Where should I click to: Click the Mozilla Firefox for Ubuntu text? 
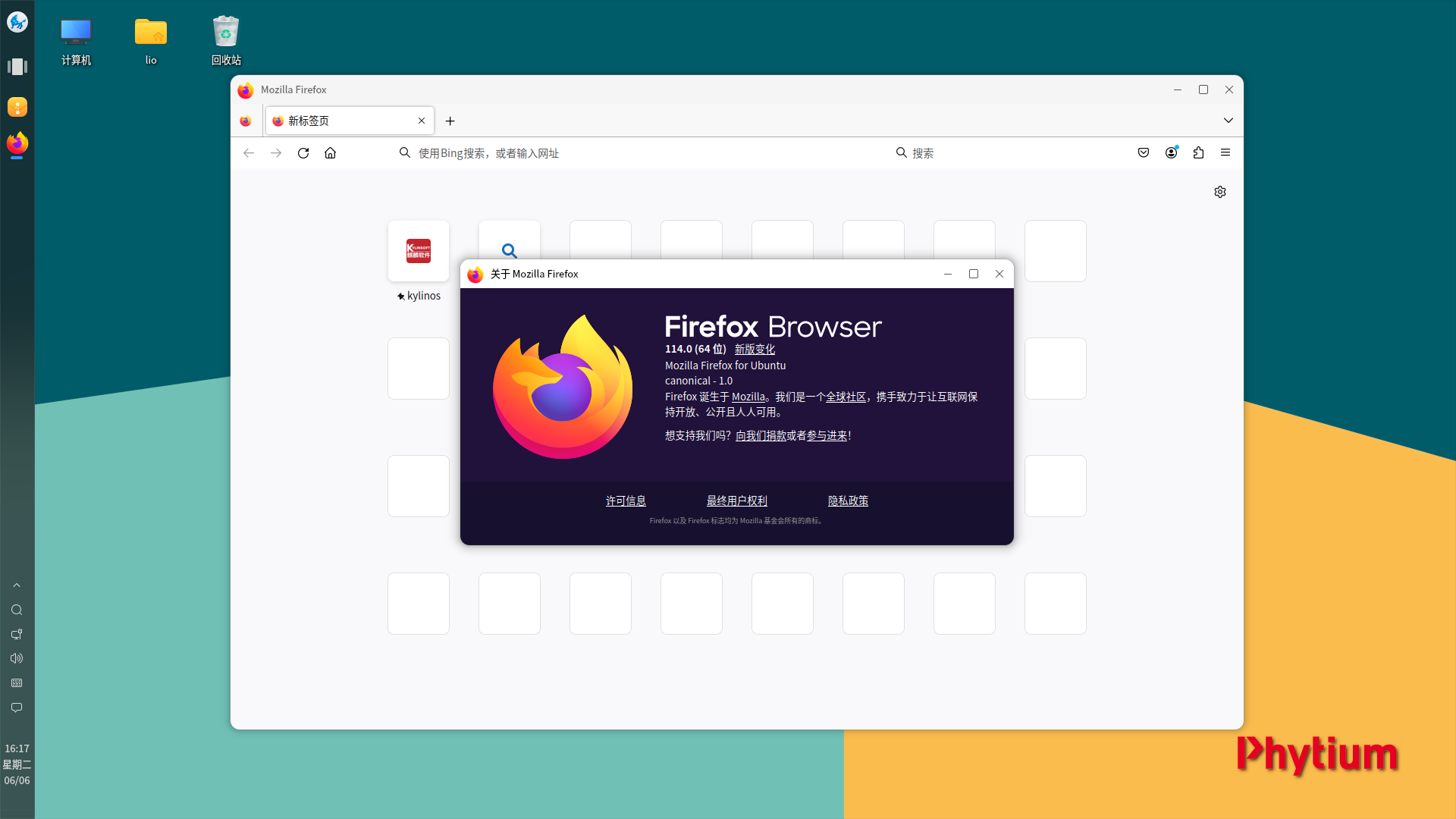pyautogui.click(x=725, y=366)
